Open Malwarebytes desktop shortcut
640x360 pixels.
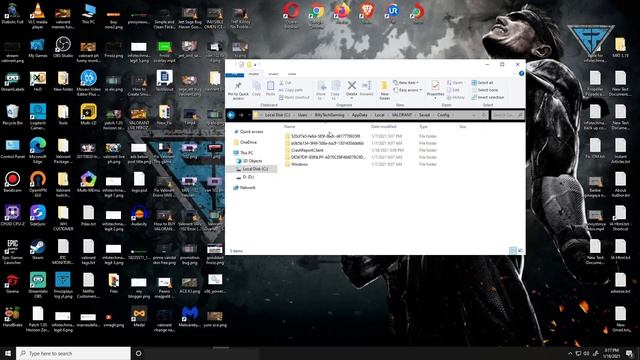point(189,317)
